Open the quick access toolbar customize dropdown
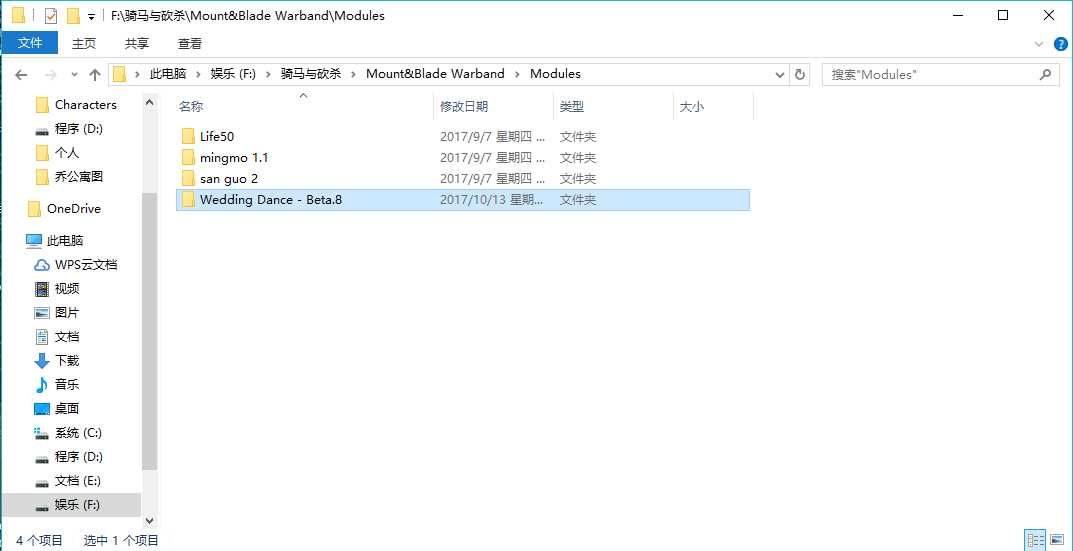Viewport: 1073px width, 551px height. (x=91, y=17)
